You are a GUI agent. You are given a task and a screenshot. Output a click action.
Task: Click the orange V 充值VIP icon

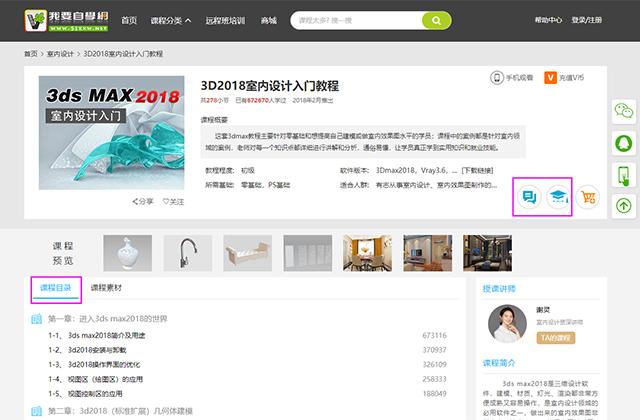pos(550,78)
